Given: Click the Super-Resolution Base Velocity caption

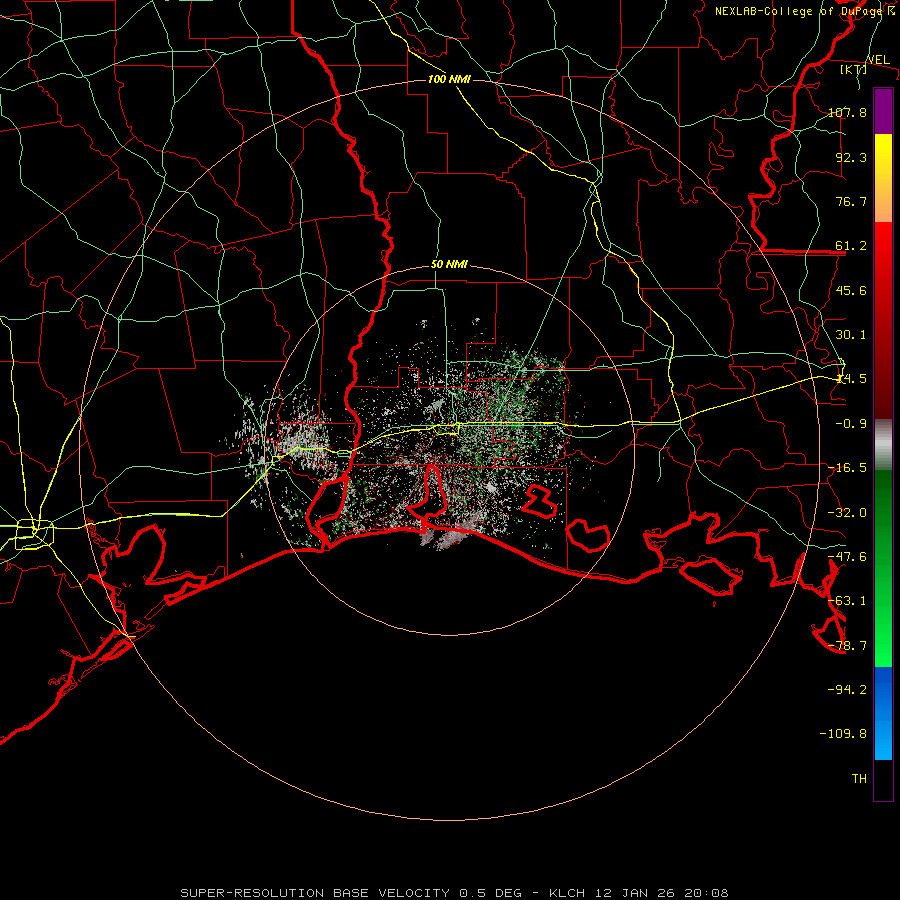Looking at the screenshot, I should click(455, 893).
